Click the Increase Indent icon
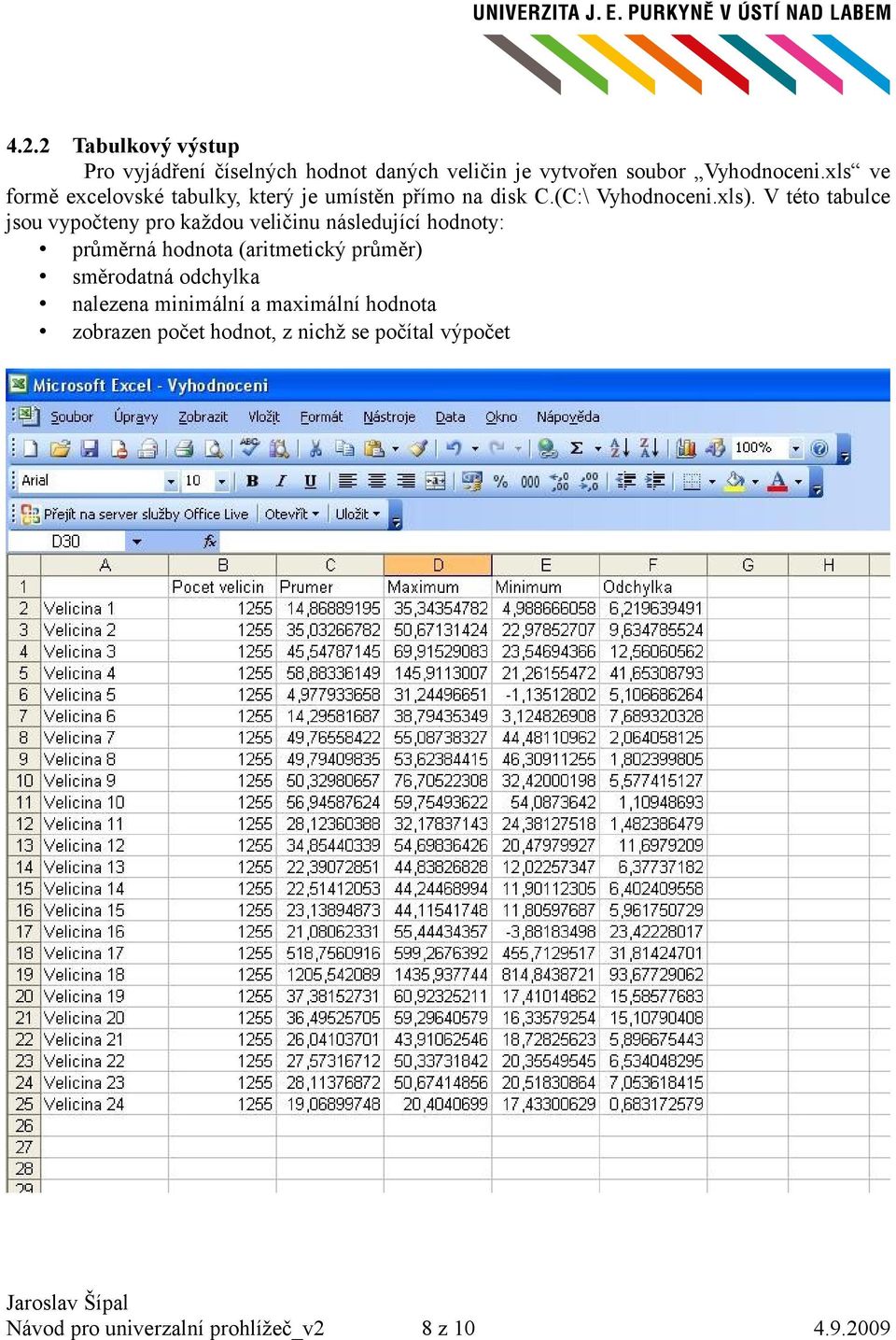The image size is (896, 1340). point(656,482)
